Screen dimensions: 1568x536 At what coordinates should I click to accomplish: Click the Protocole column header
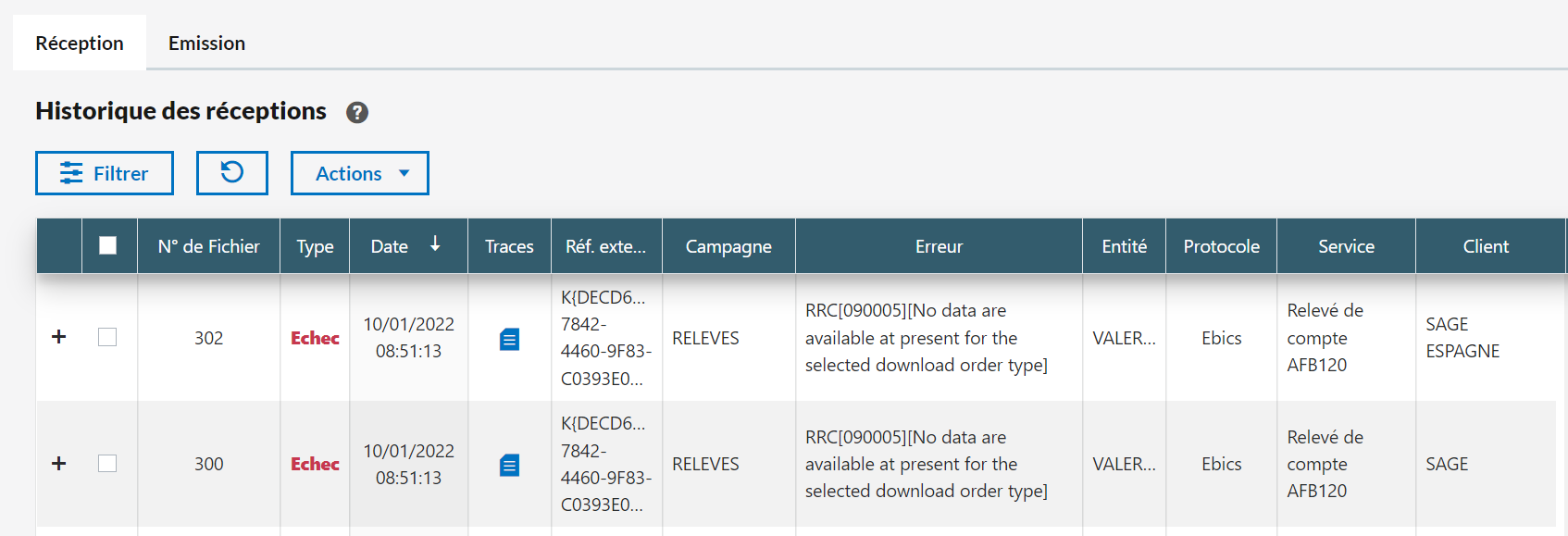1221,246
